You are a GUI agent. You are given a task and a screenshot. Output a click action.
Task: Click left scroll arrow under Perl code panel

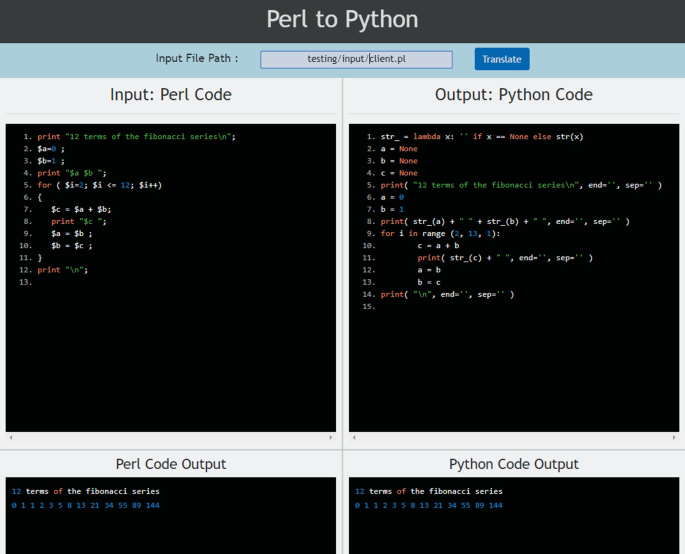pyautogui.click(x=11, y=438)
